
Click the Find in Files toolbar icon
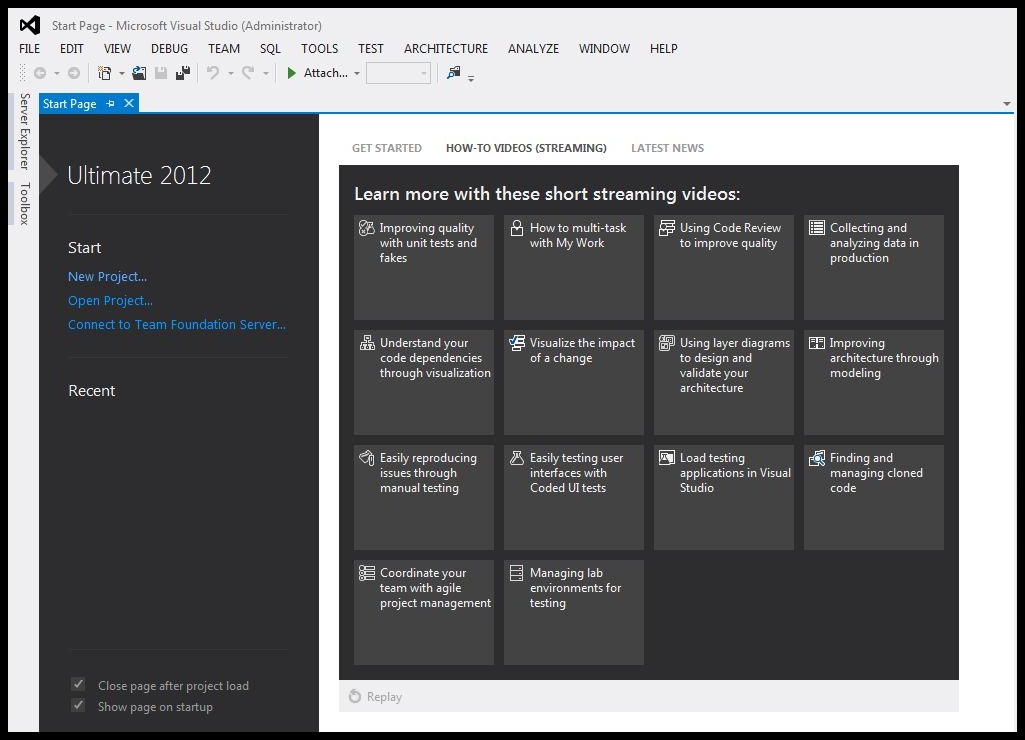tap(452, 72)
